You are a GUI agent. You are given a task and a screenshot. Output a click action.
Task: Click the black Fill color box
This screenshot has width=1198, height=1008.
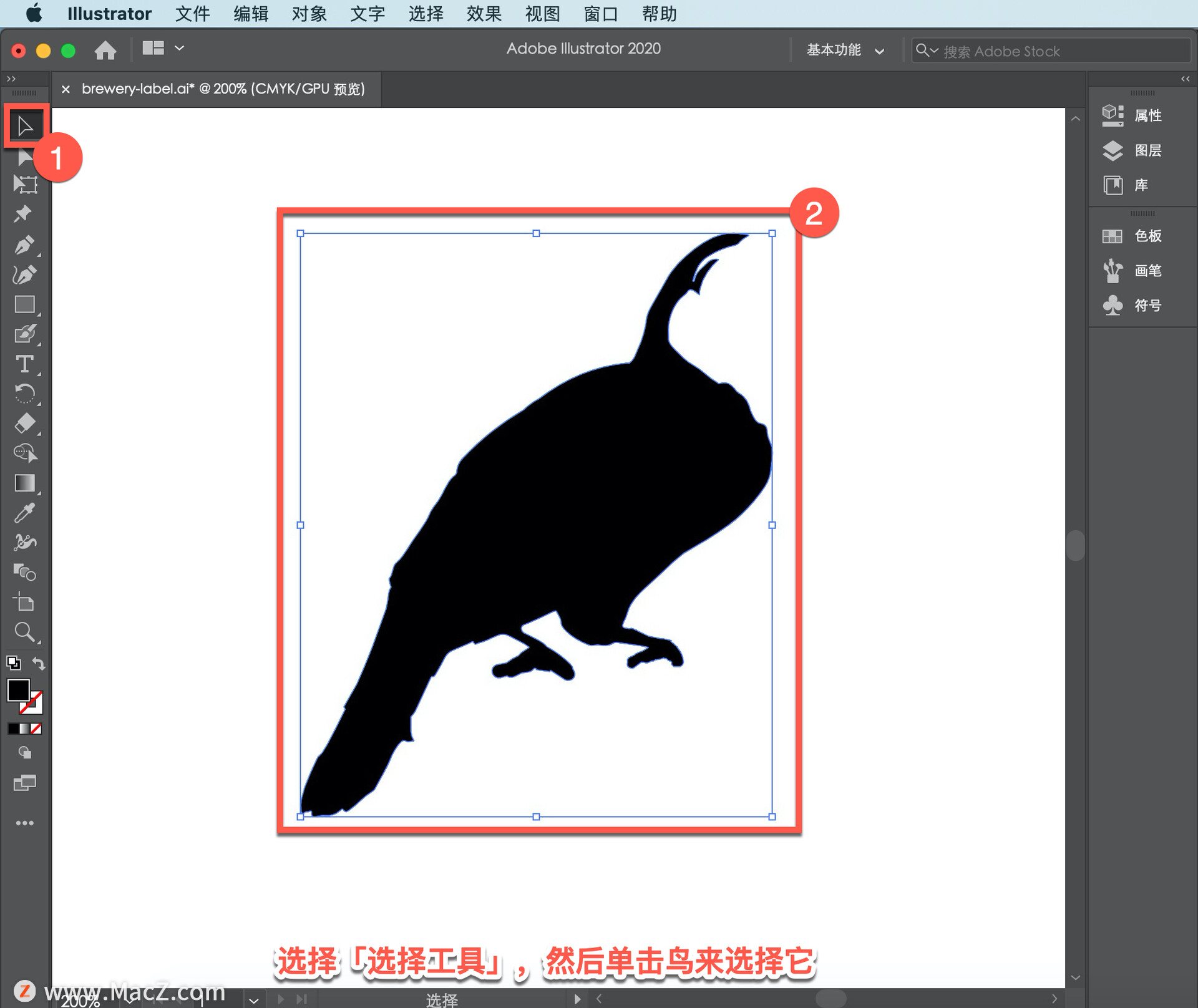[x=18, y=690]
